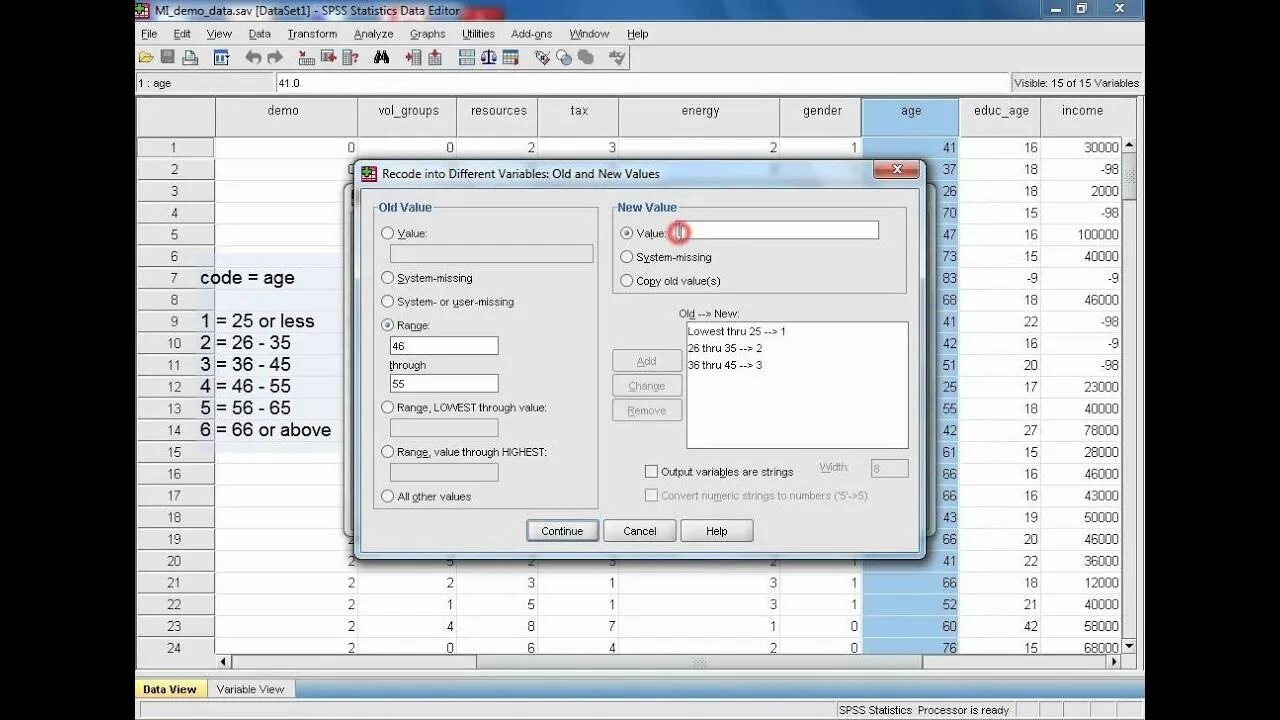
Task: Select the New Value System-missing radio button
Action: tap(627, 257)
